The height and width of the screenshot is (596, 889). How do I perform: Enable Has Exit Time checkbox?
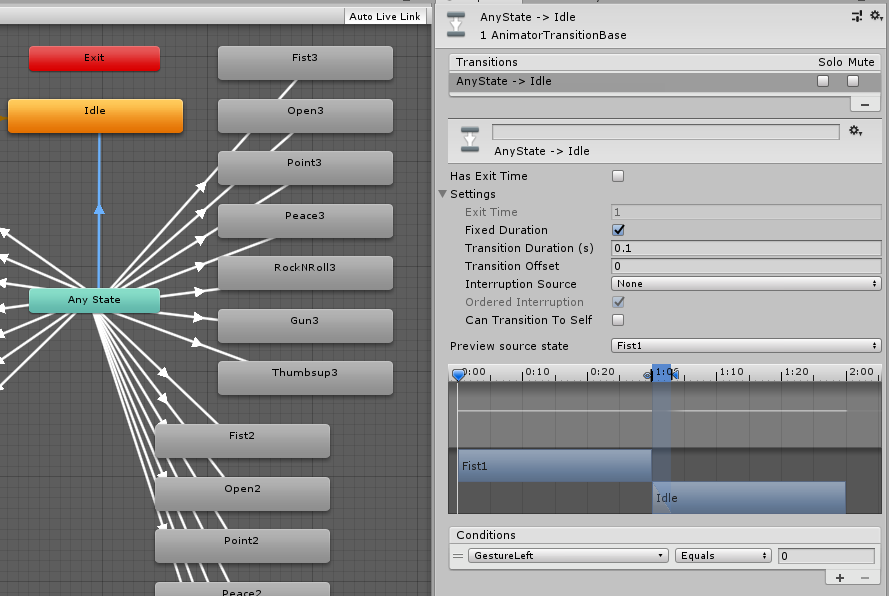point(618,176)
